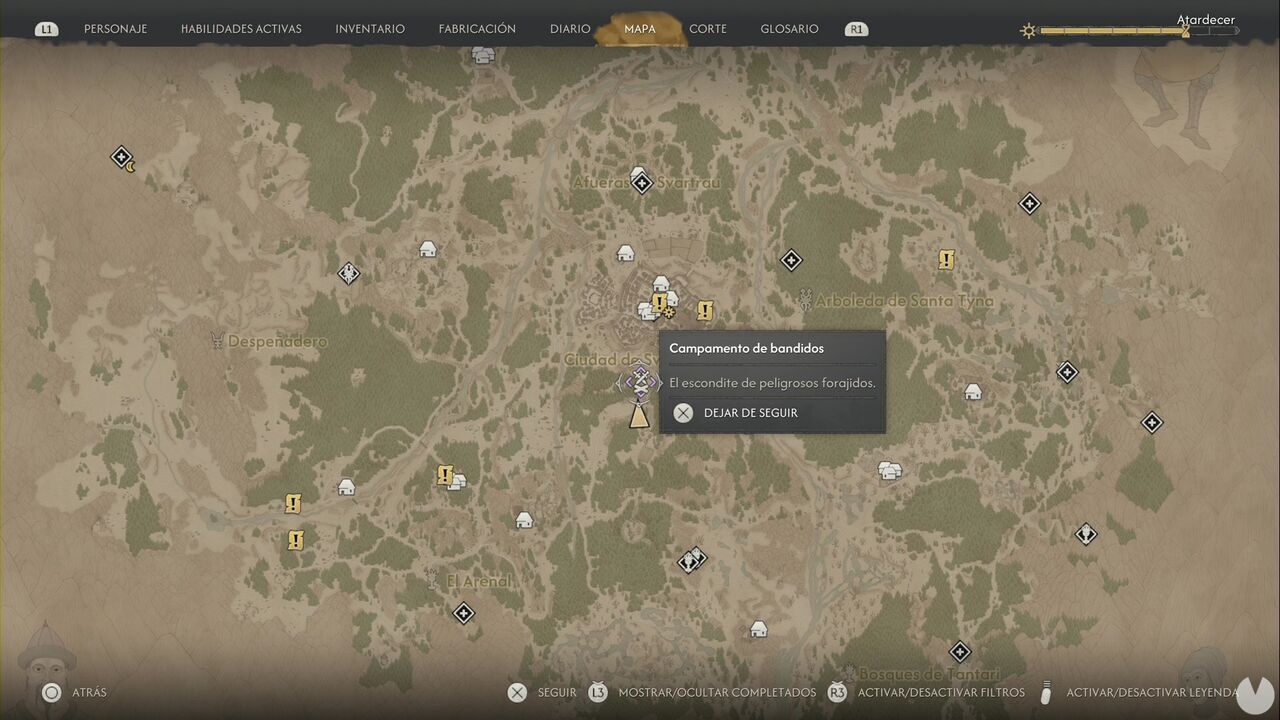Click the Bosques de Tantari label

(930, 674)
